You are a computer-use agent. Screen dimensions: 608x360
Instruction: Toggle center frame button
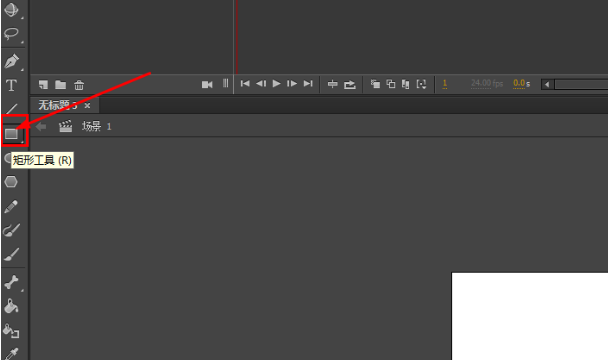[x=333, y=84]
